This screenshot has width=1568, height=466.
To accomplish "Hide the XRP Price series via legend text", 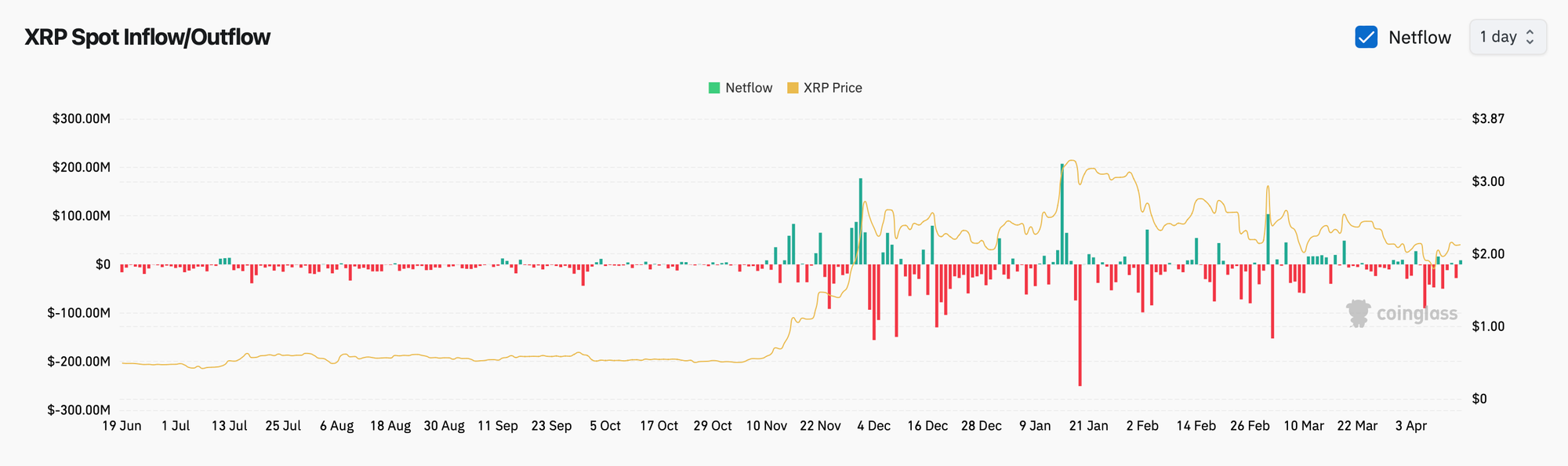I will coord(833,88).
